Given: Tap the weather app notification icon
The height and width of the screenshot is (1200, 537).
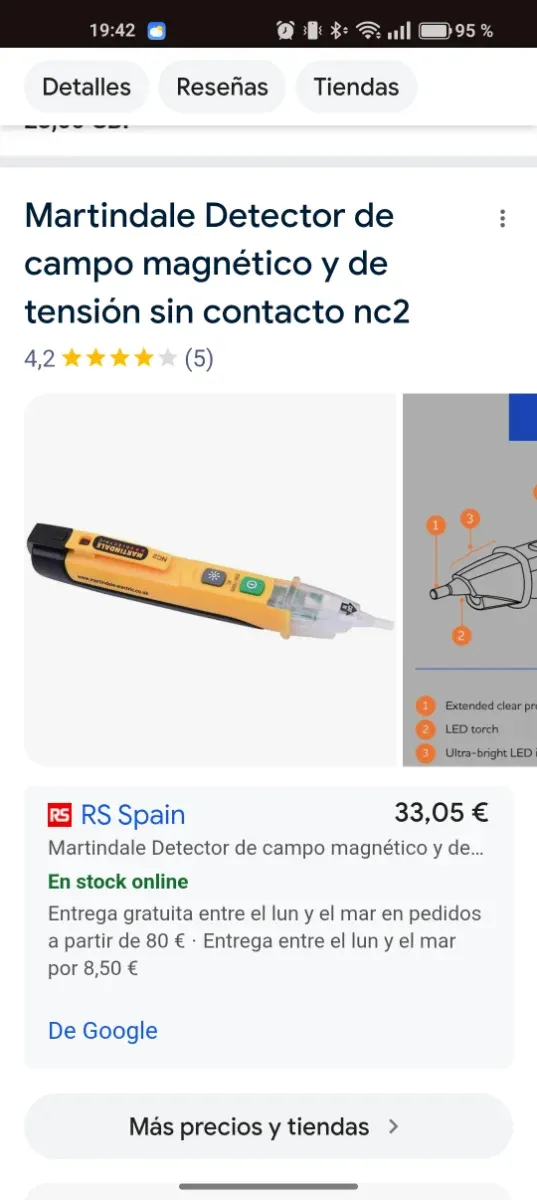Looking at the screenshot, I should [157, 31].
